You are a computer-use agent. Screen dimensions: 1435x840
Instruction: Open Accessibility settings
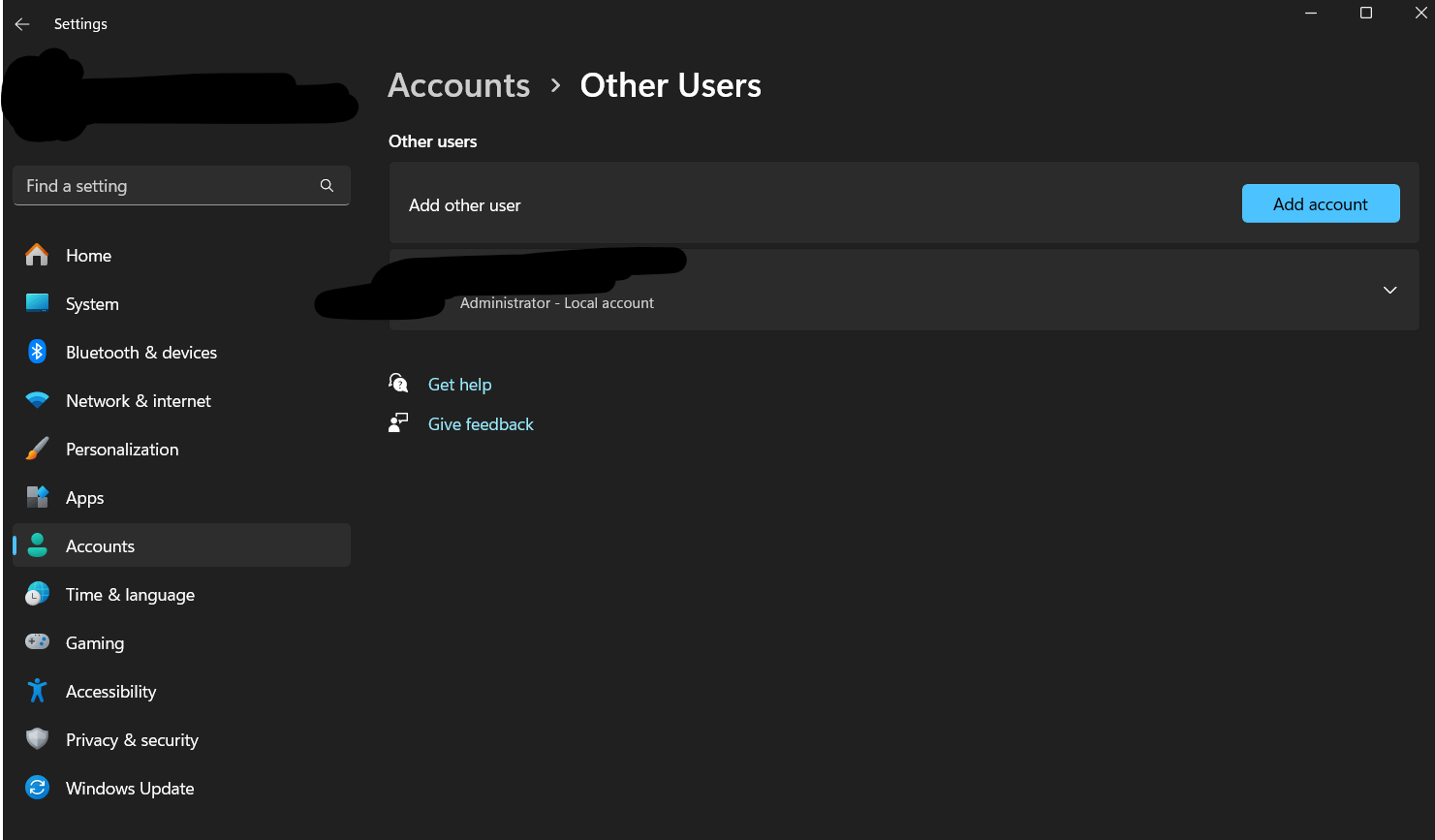click(x=181, y=691)
